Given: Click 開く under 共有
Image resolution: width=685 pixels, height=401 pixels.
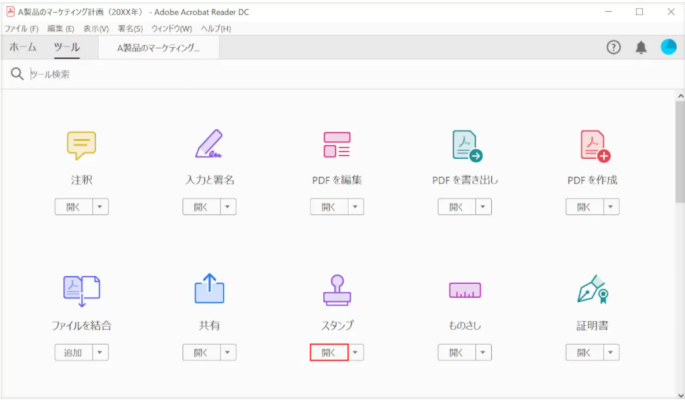Looking at the screenshot, I should pyautogui.click(x=201, y=353).
